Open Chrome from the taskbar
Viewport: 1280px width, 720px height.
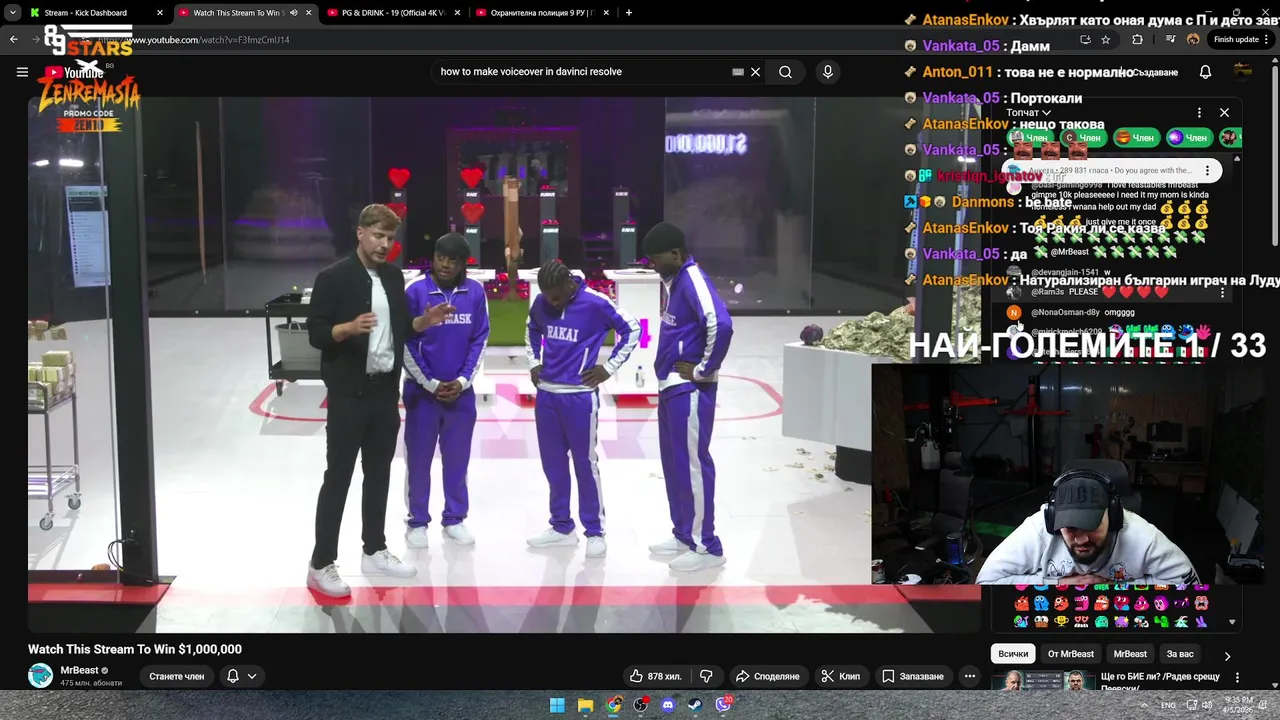(x=613, y=705)
